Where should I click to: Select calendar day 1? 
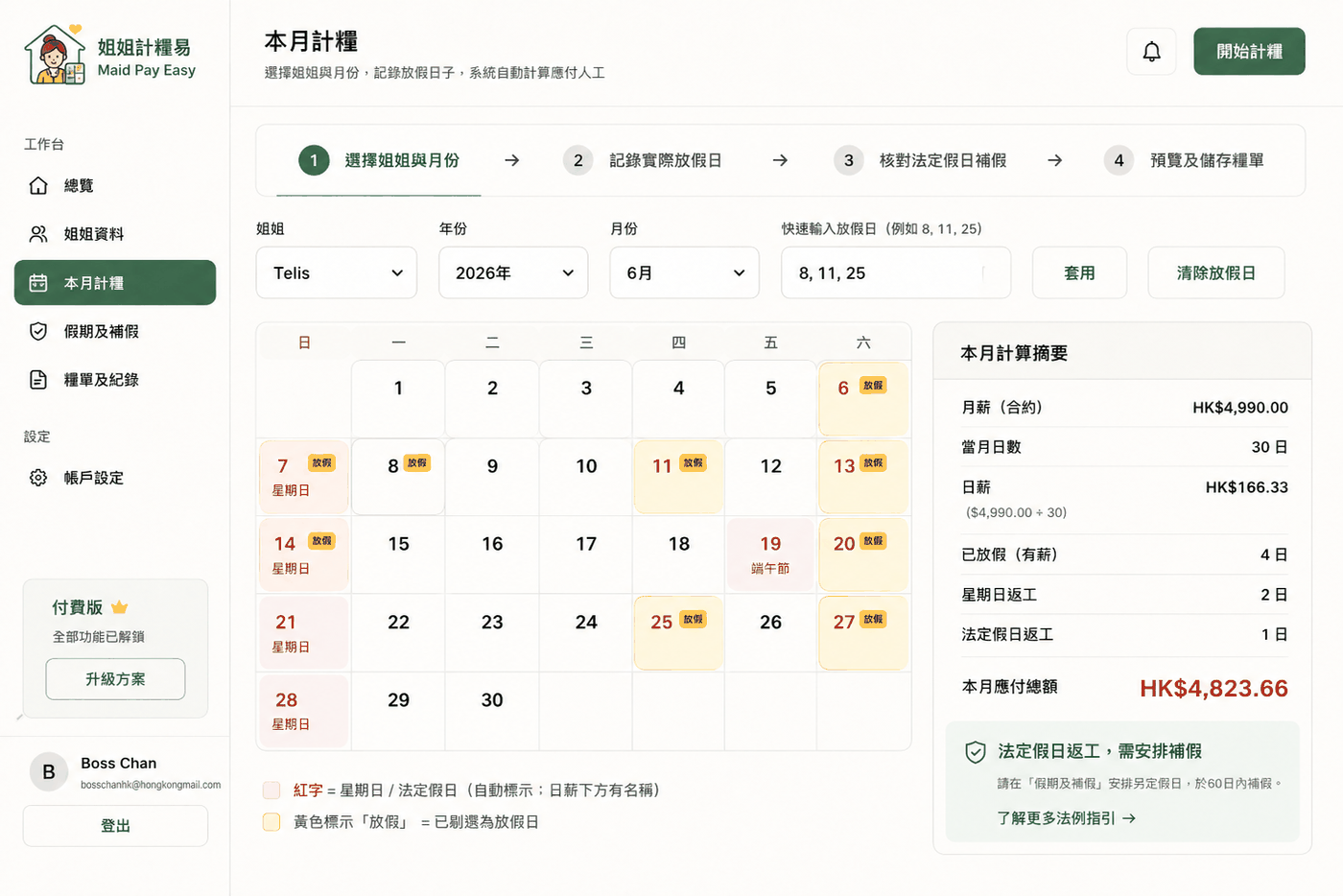(x=398, y=398)
